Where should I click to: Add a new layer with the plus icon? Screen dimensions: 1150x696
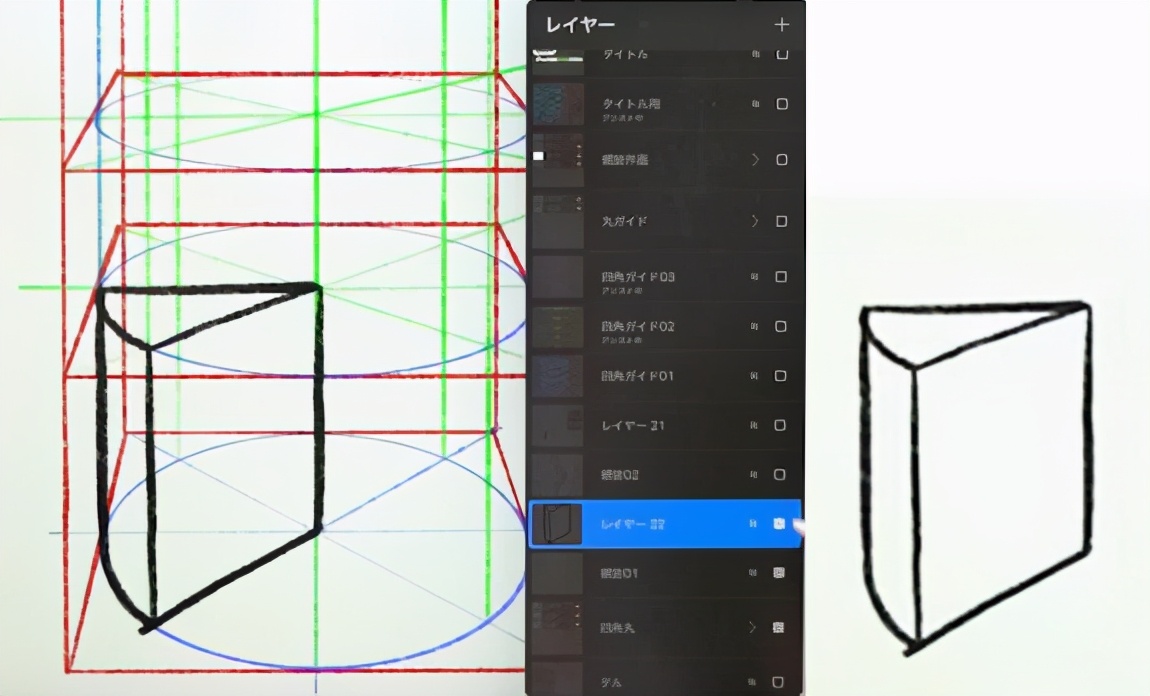pyautogui.click(x=782, y=25)
